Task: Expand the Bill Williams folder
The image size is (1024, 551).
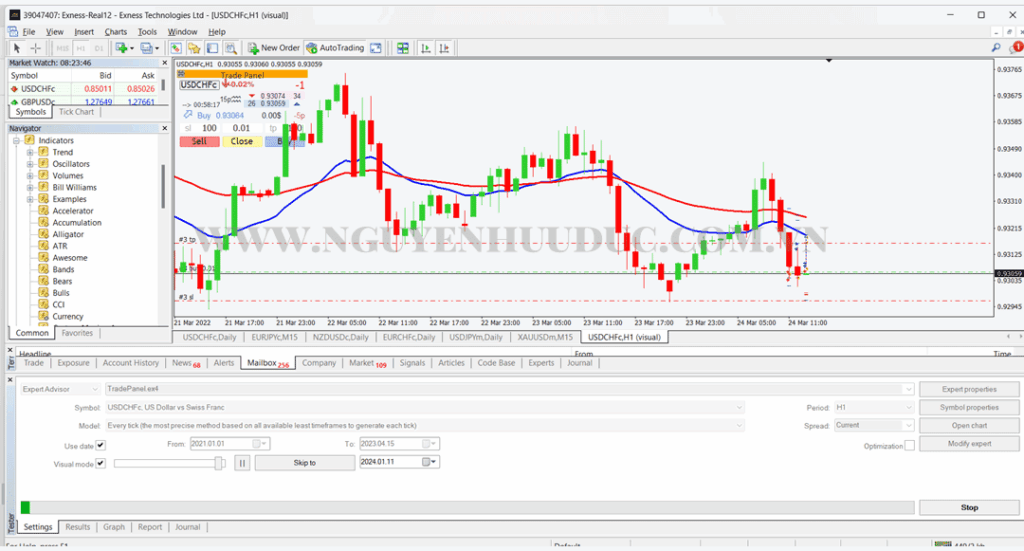Action: 30,187
